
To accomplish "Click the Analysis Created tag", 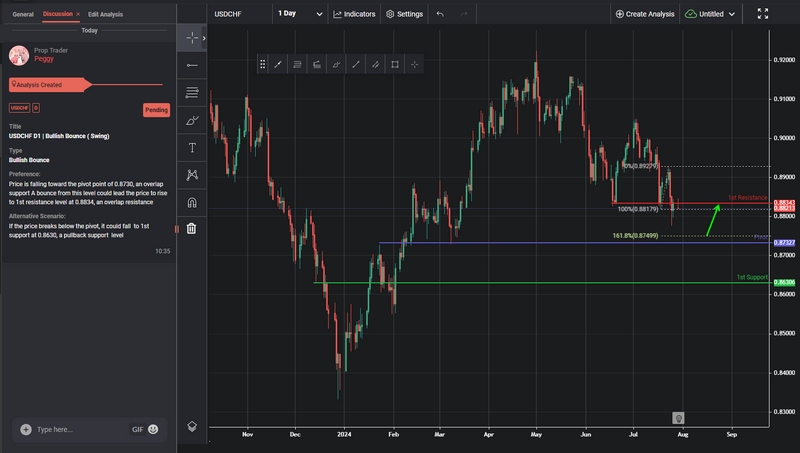I will tap(50, 85).
